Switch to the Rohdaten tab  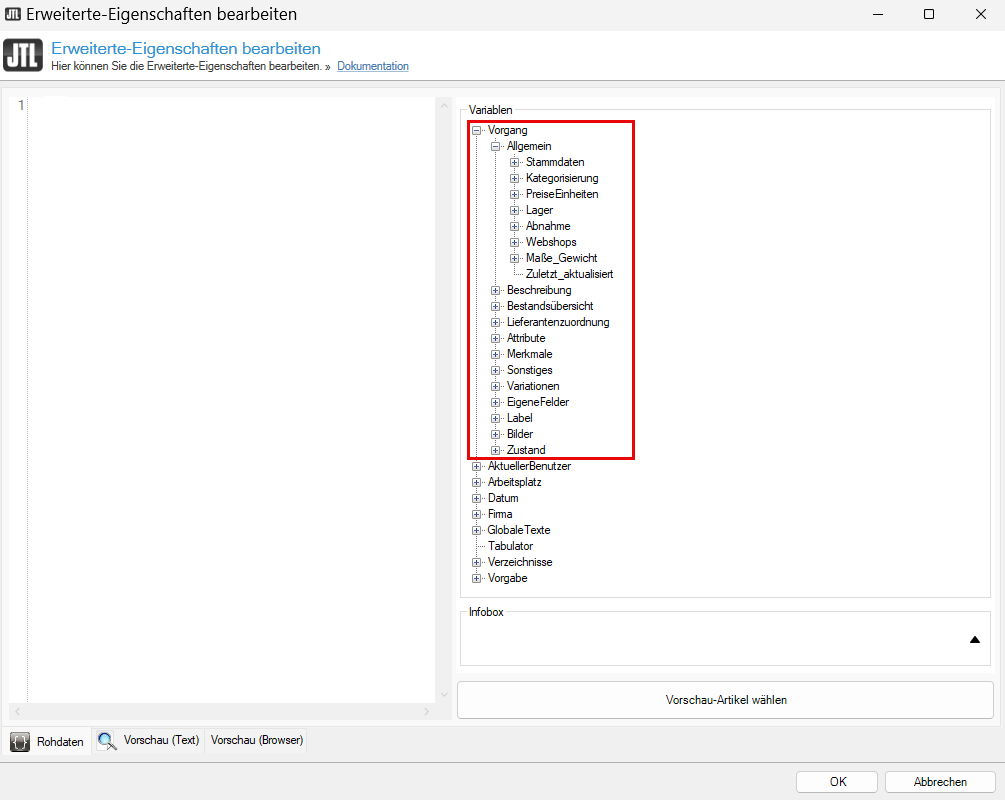point(60,742)
